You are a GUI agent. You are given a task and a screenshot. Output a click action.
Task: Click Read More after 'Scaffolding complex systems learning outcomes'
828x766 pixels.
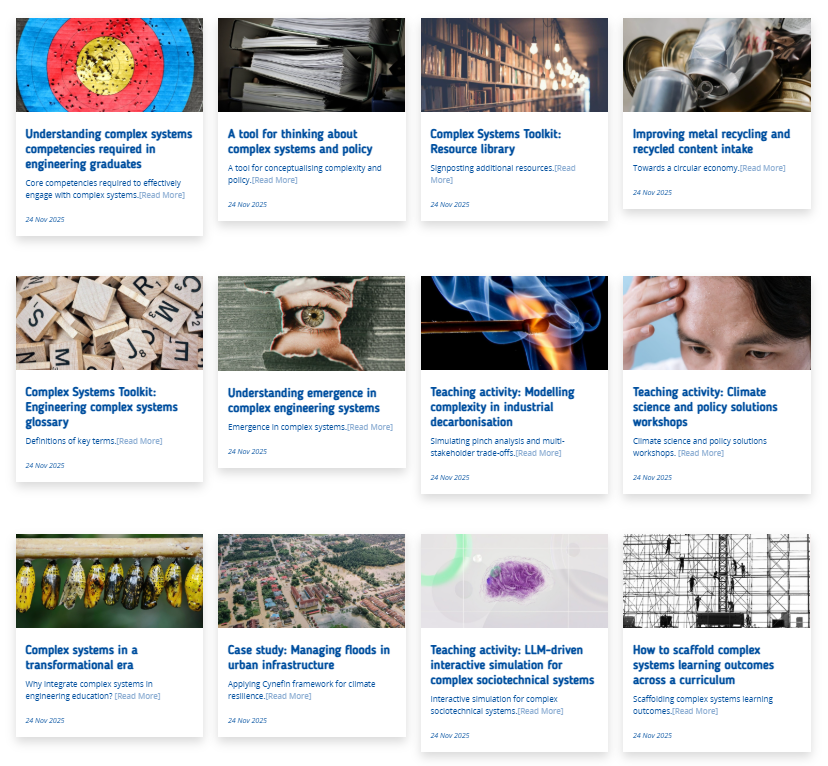(x=695, y=711)
